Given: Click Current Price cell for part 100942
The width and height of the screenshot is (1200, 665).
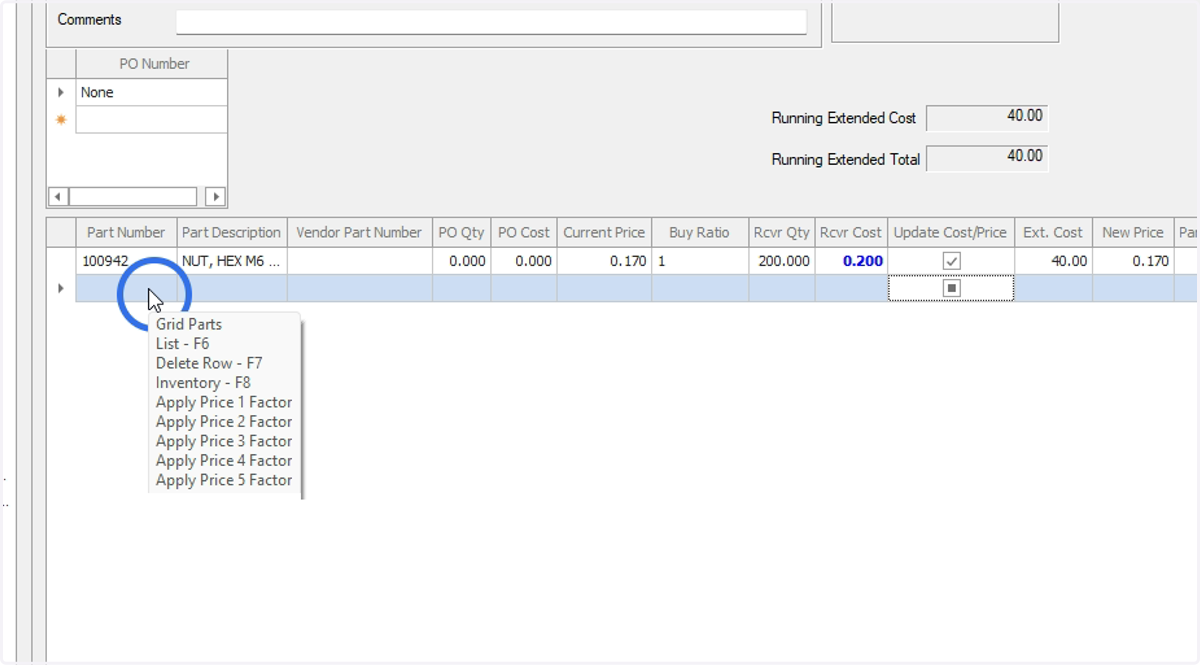Looking at the screenshot, I should [604, 261].
